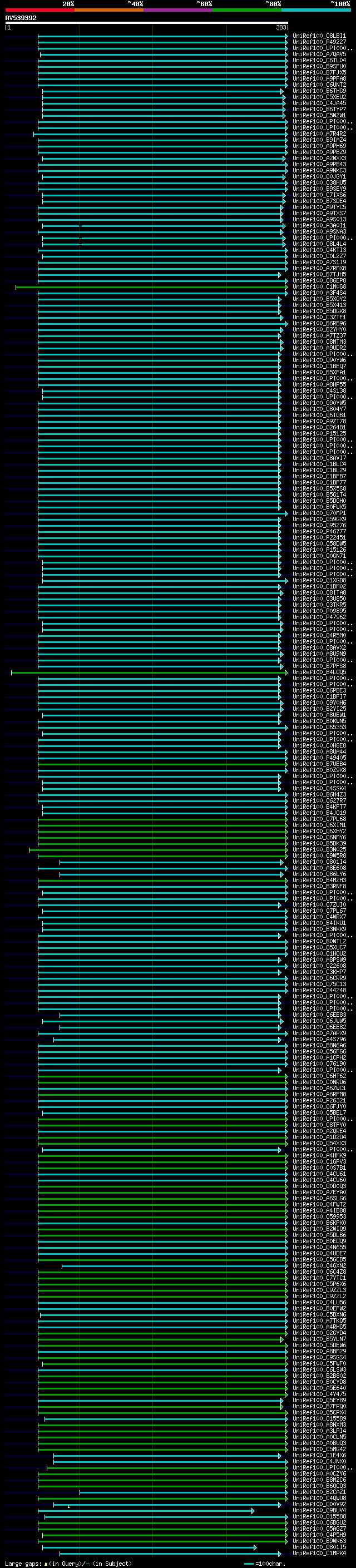
Task: Open hit UniRef100_Q38HU5
Action: click(x=319, y=183)
